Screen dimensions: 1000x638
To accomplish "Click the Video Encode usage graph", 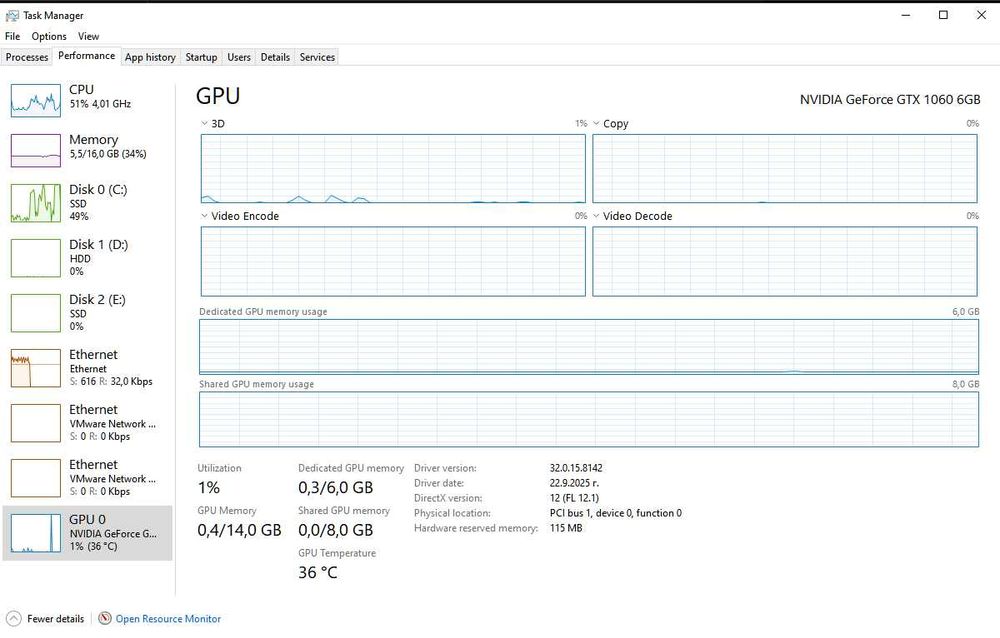I will pyautogui.click(x=393, y=261).
